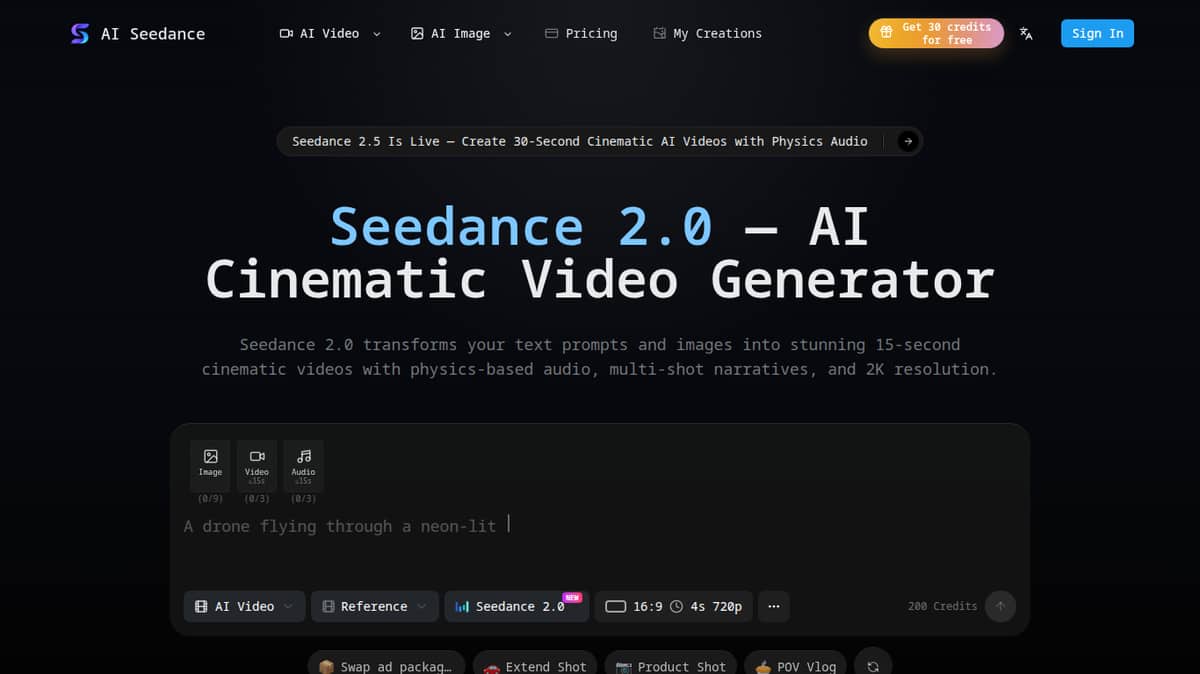Image resolution: width=1200 pixels, height=674 pixels.
Task: Expand the AI Image navigation menu
Action: (461, 33)
